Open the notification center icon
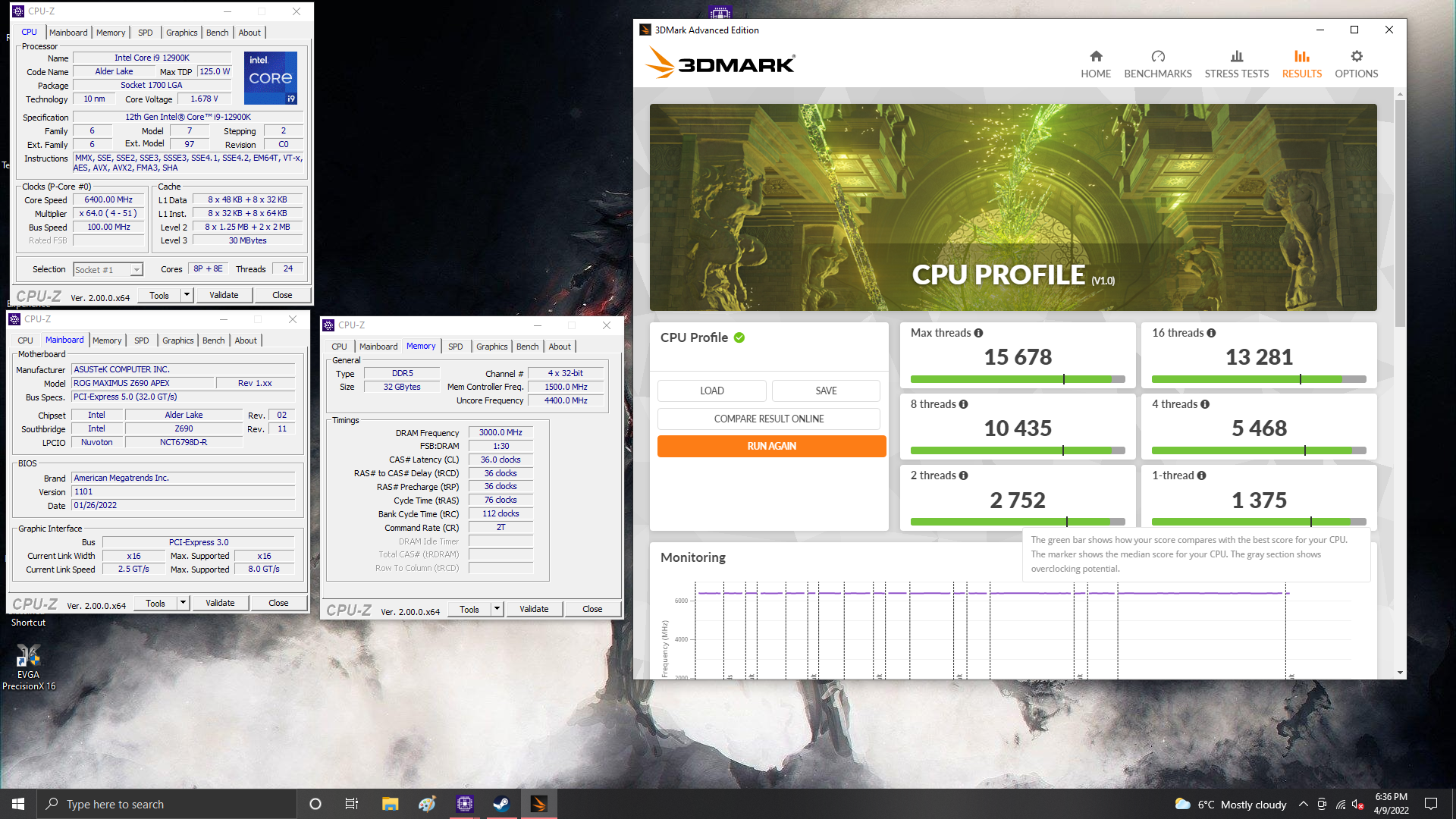This screenshot has height=819, width=1456. [x=1431, y=805]
